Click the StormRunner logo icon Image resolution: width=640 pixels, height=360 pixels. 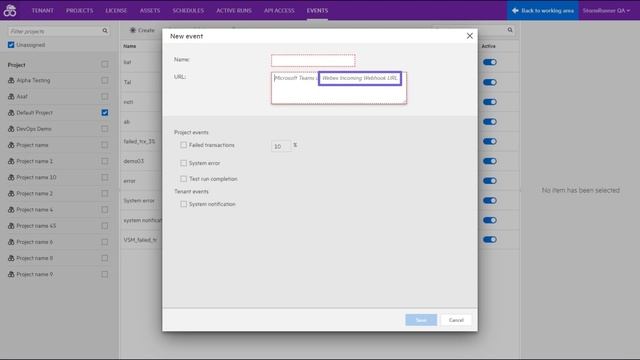10,10
